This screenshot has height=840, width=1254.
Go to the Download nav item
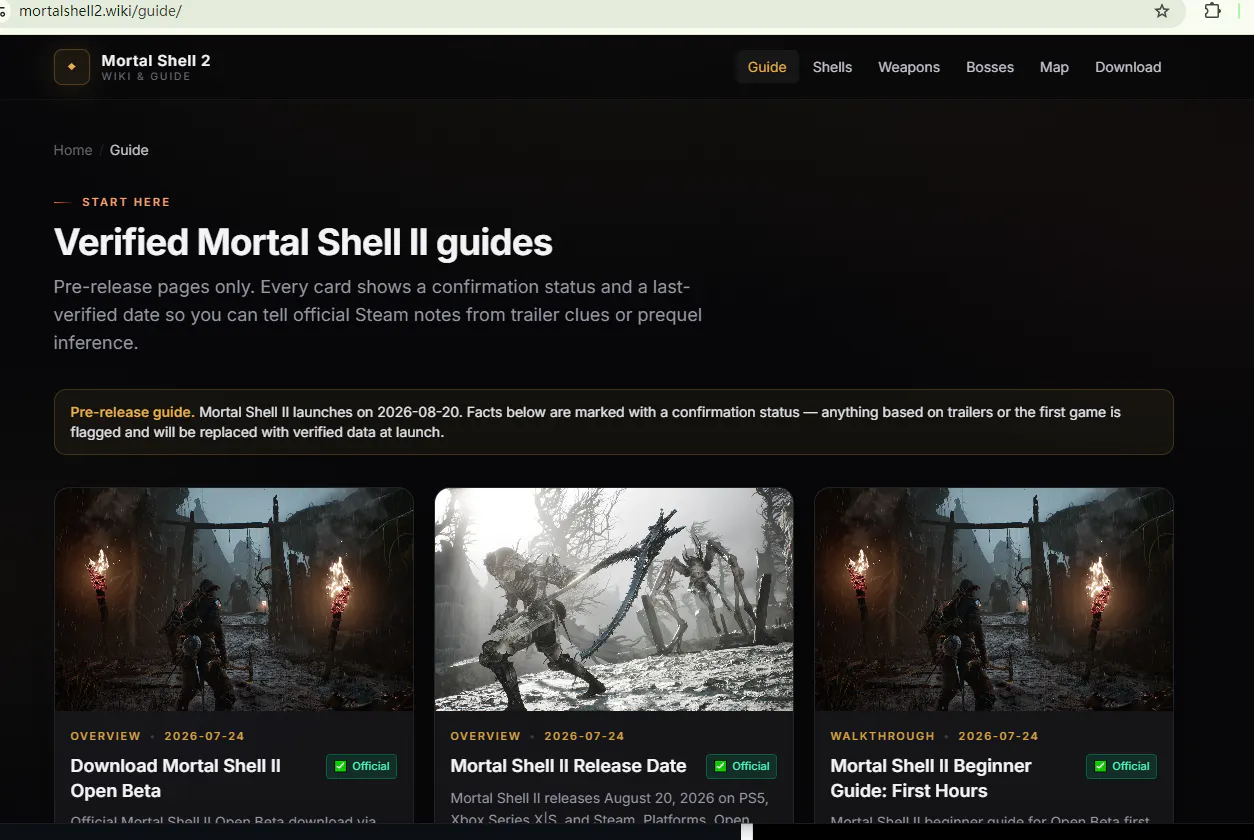1128,67
